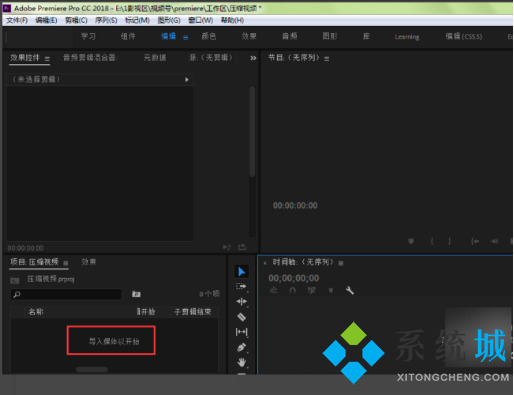Image resolution: width=514 pixels, height=395 pixels.
Task: Open the 序列(S) menu
Action: pyautogui.click(x=106, y=20)
